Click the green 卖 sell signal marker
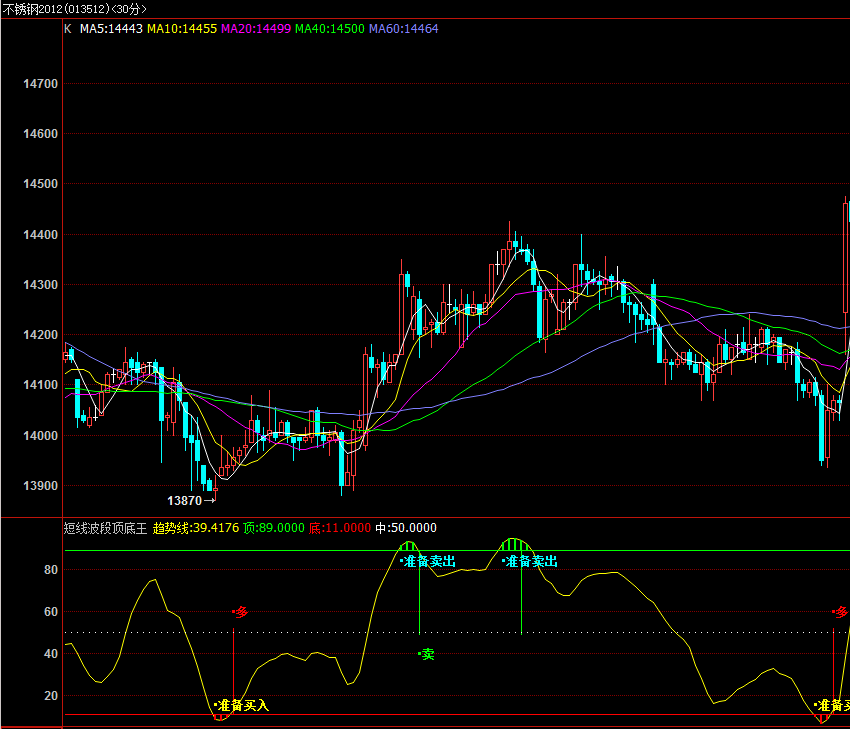850x729 pixels. click(428, 655)
